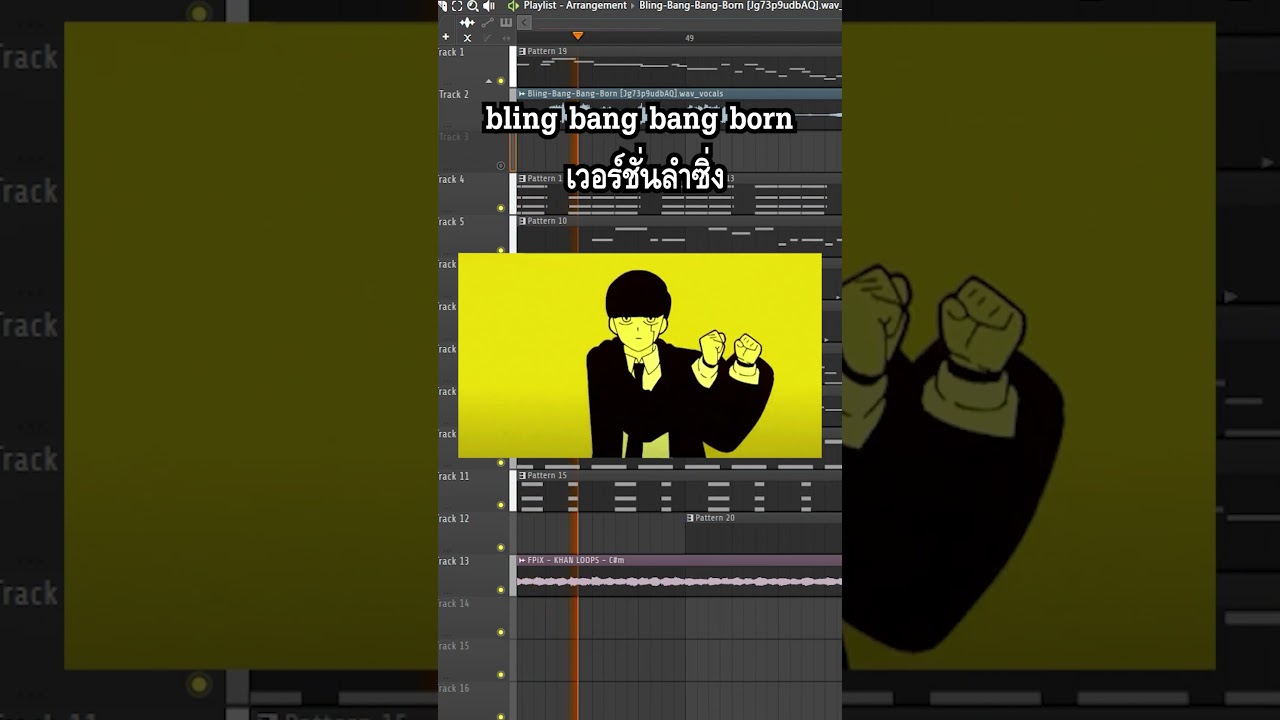The width and height of the screenshot is (1280, 720).
Task: Click the dimmed curve icon in toolbar
Action: 487,38
